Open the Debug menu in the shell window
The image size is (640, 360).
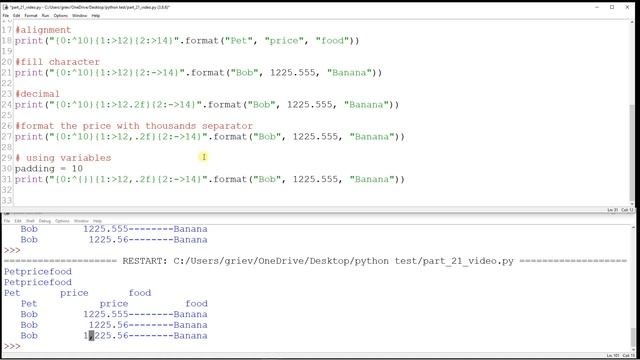(44, 221)
